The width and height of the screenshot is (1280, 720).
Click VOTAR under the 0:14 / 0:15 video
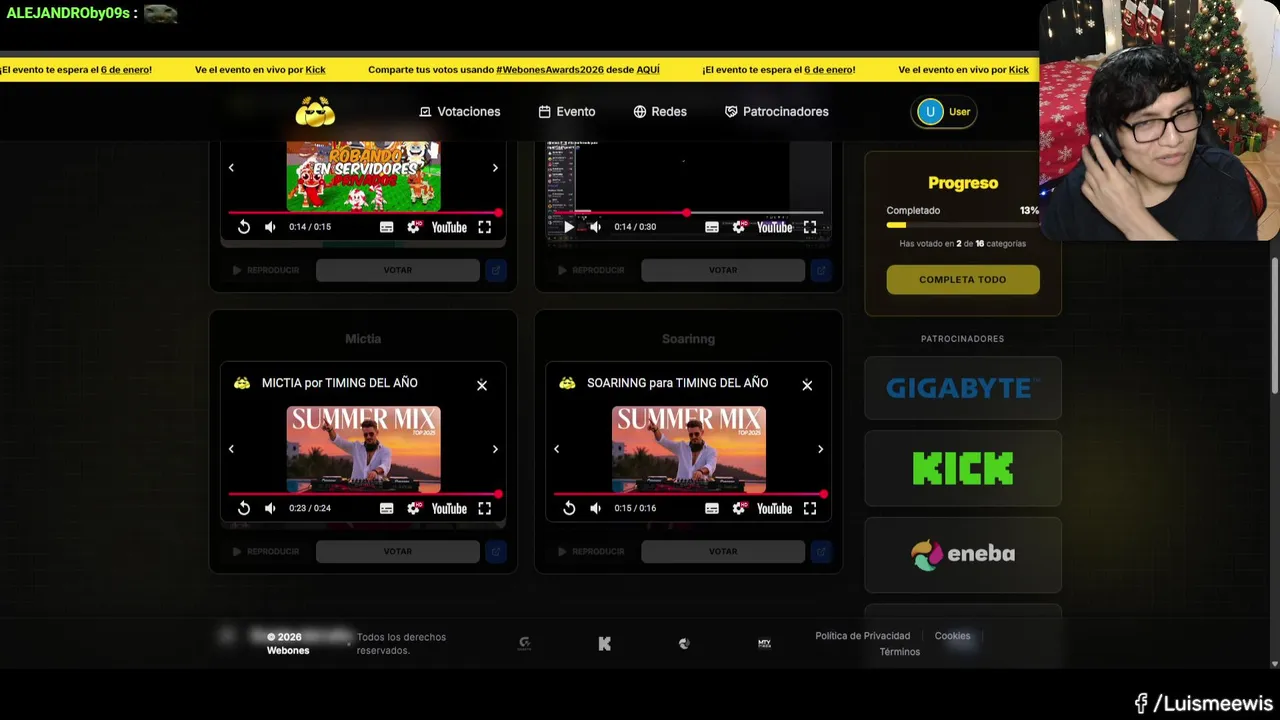[398, 270]
